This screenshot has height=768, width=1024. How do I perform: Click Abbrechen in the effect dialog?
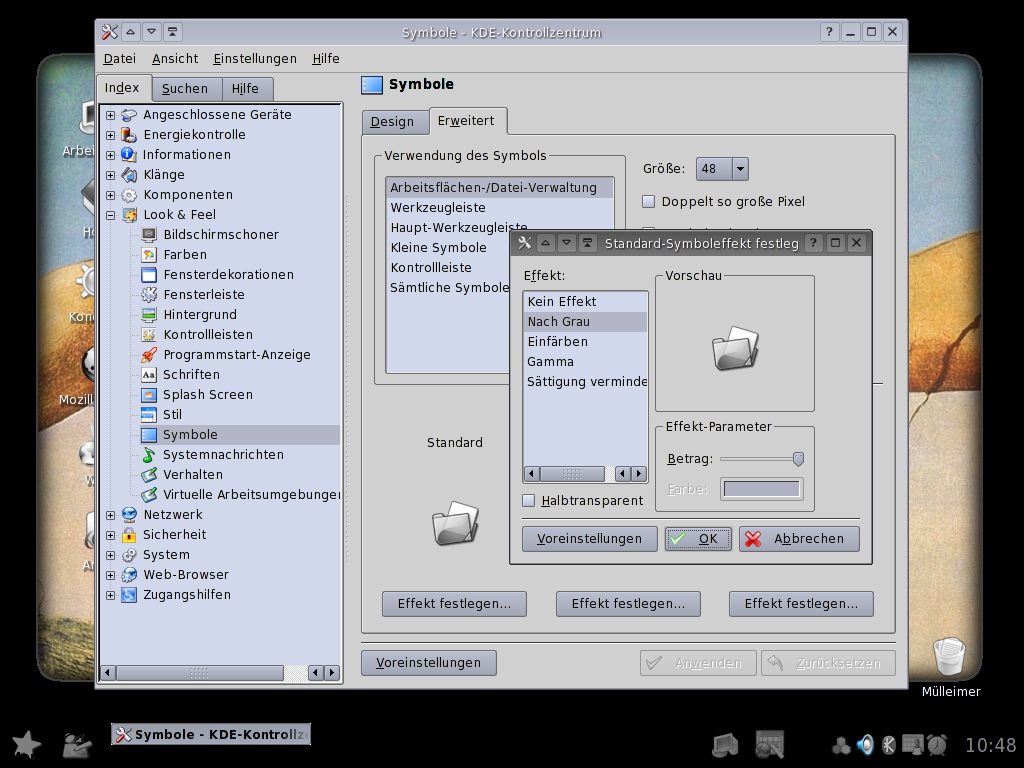(x=799, y=539)
